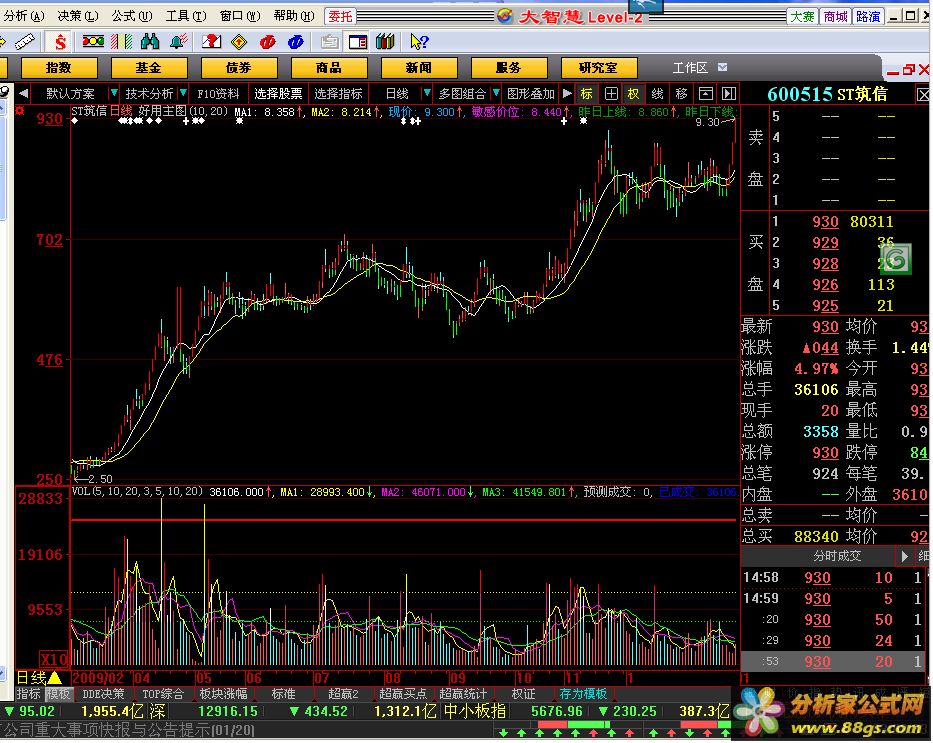The width and height of the screenshot is (933, 743).
Task: Click the colored stripes chart icon
Action: pos(121,42)
